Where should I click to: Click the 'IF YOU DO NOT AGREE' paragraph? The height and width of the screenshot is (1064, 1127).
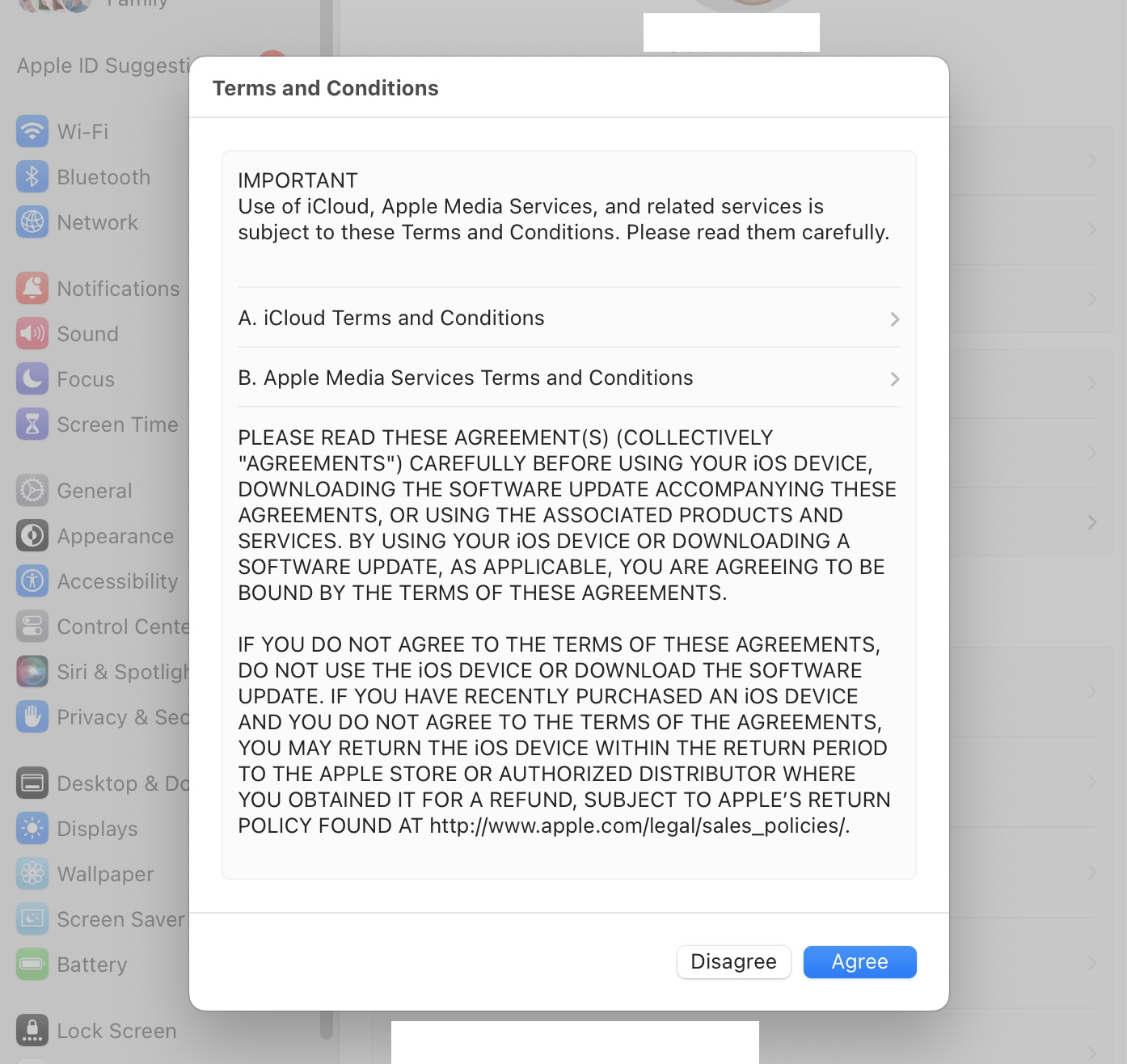click(x=564, y=735)
